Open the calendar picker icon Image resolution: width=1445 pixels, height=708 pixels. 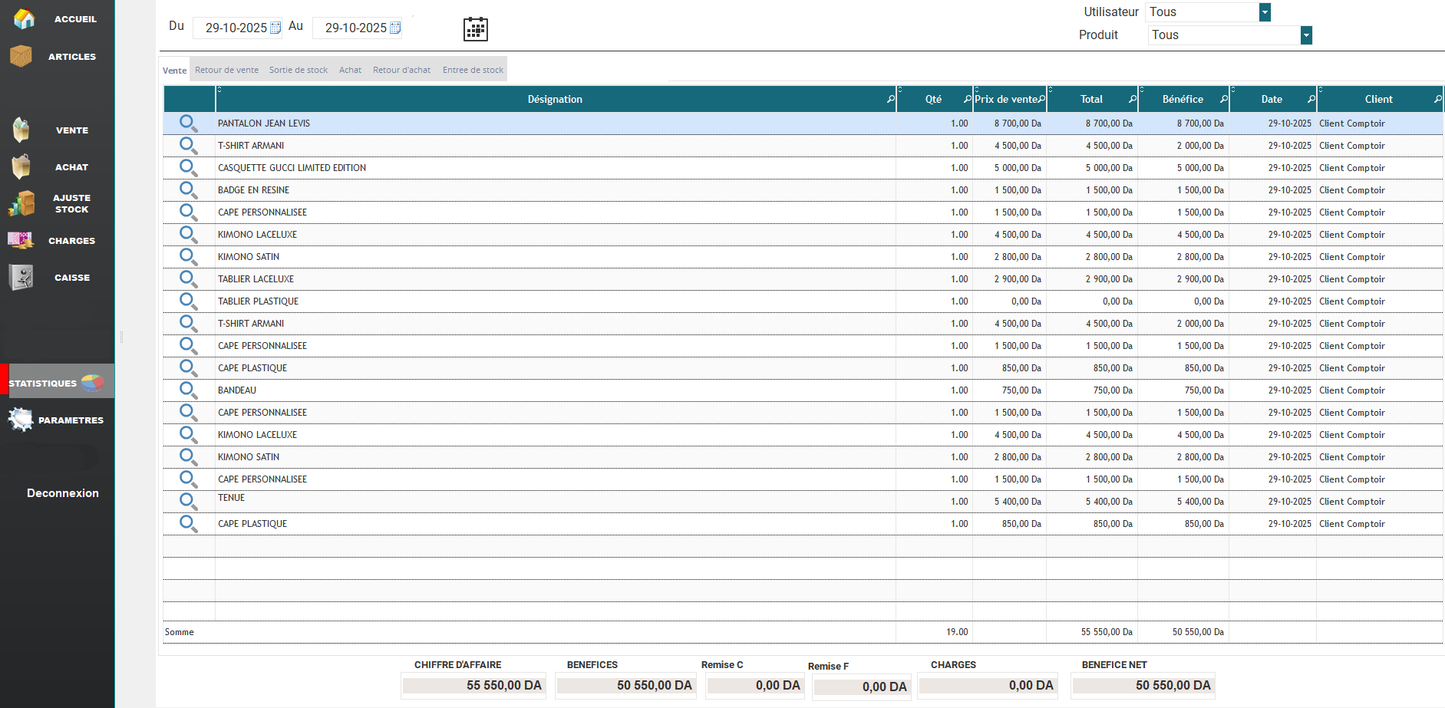point(475,29)
